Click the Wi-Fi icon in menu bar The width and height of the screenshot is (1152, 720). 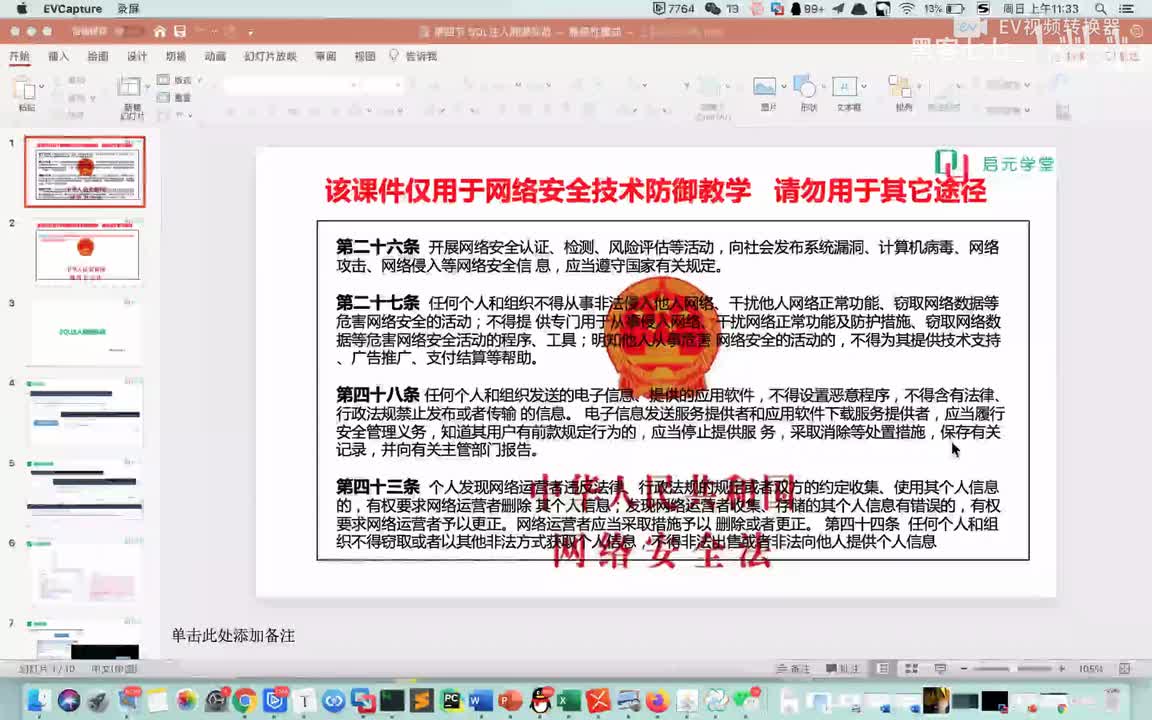point(907,9)
